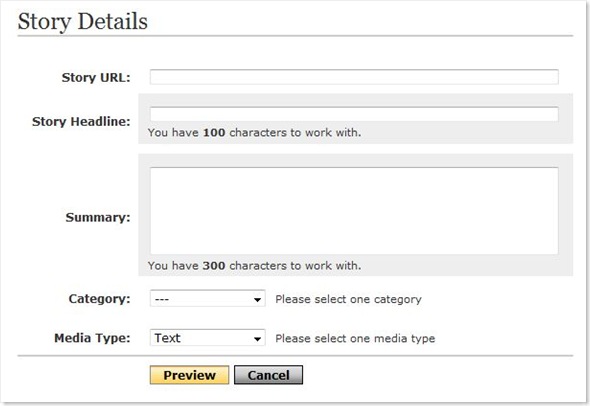Image resolution: width=590 pixels, height=406 pixels.
Task: Click the Cancel button
Action: pos(268,375)
